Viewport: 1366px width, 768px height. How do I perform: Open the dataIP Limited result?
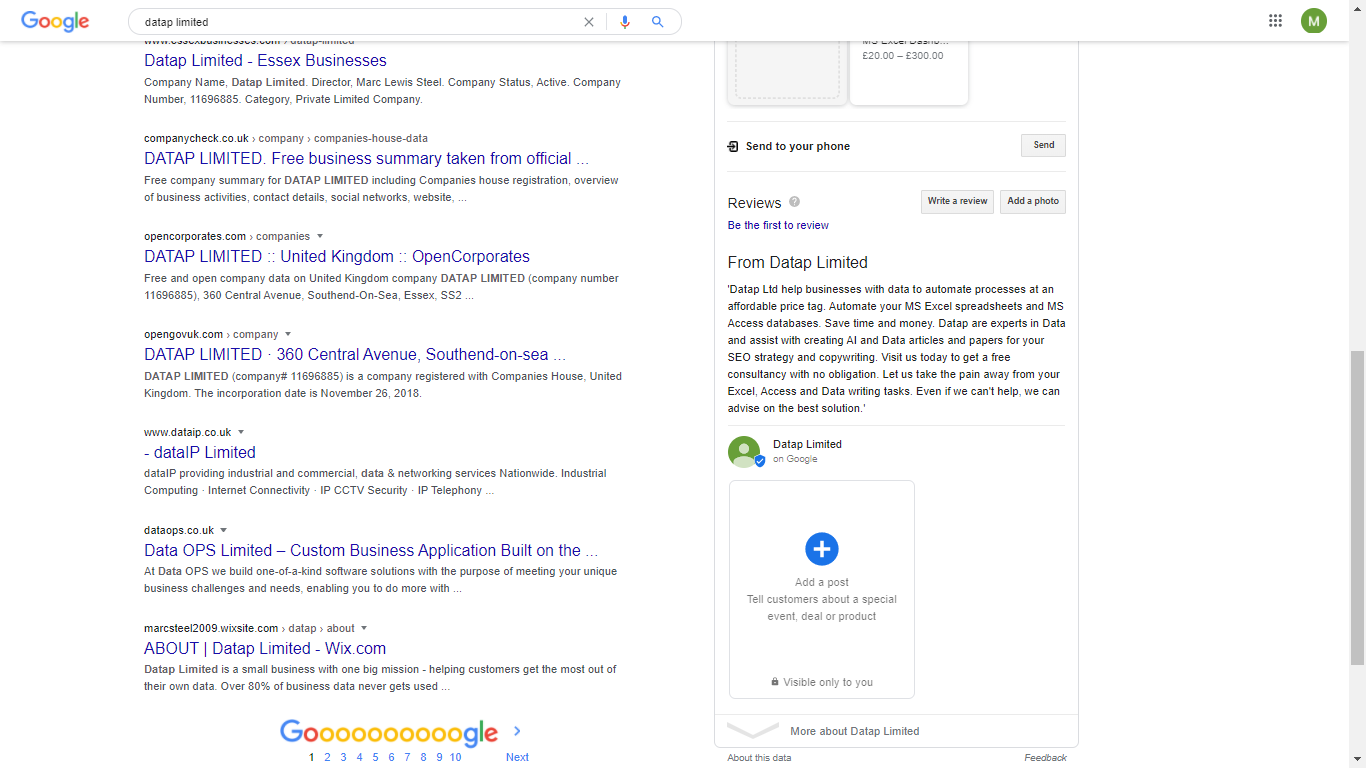click(200, 452)
